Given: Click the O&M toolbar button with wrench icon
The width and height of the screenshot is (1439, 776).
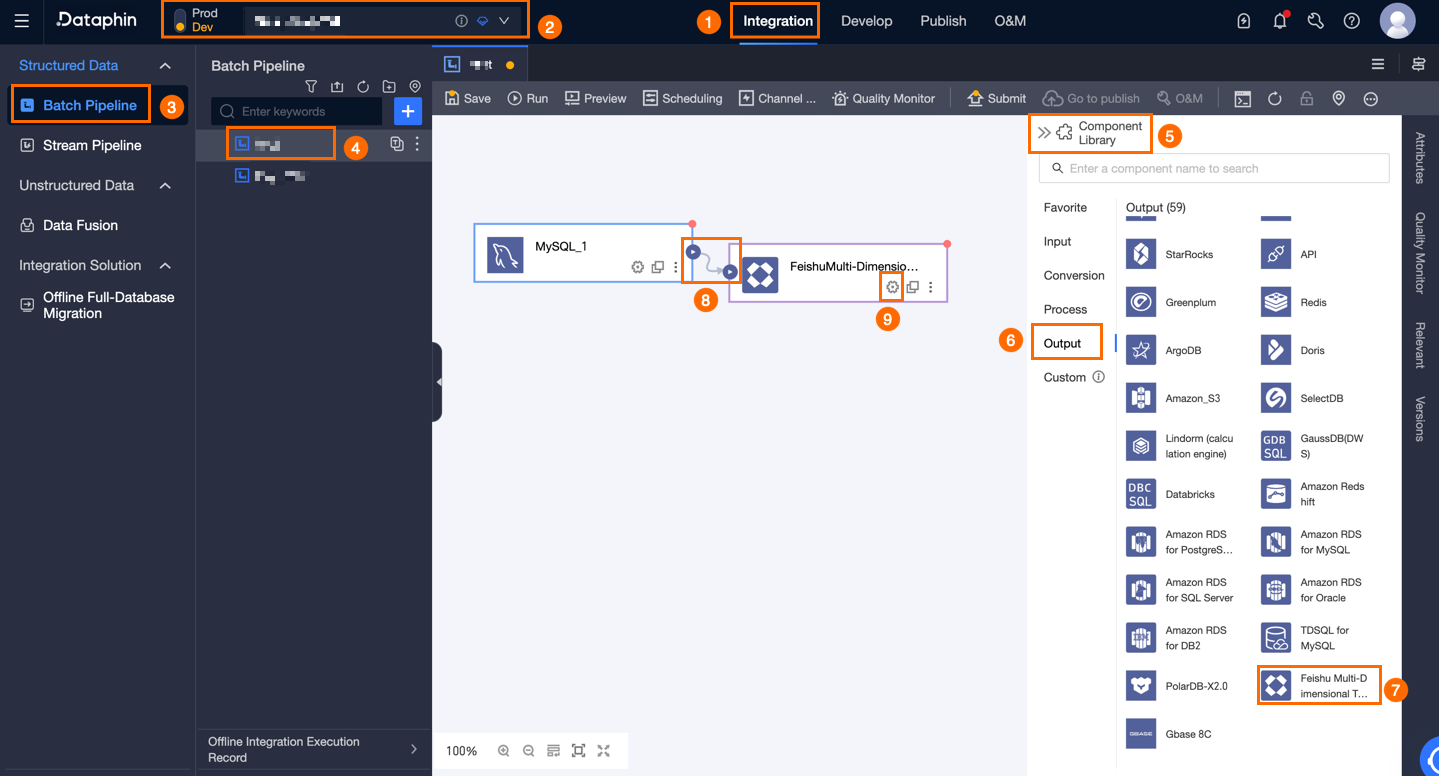Looking at the screenshot, I should [1180, 98].
